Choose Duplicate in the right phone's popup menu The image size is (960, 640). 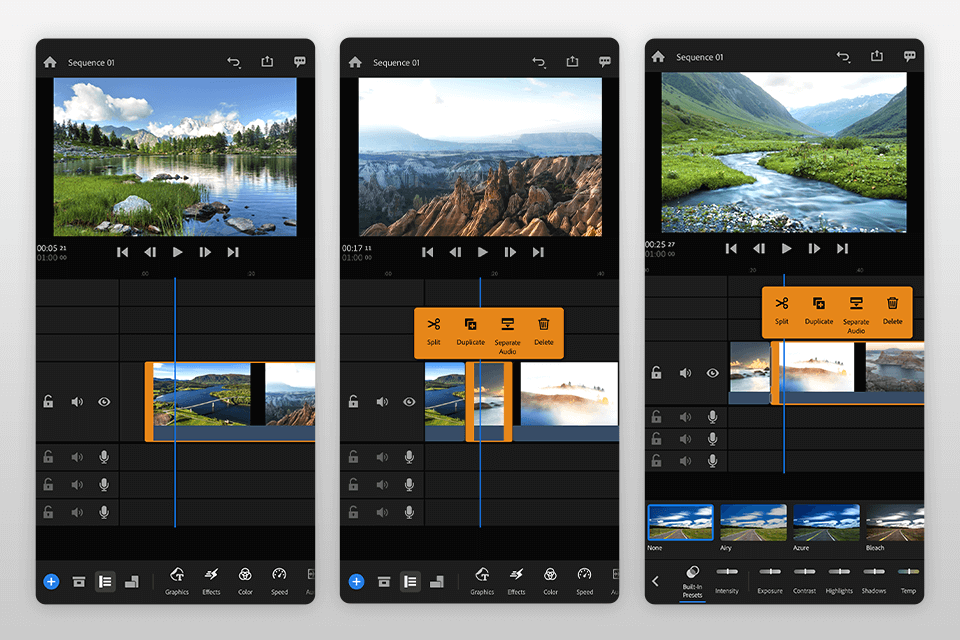[x=819, y=311]
